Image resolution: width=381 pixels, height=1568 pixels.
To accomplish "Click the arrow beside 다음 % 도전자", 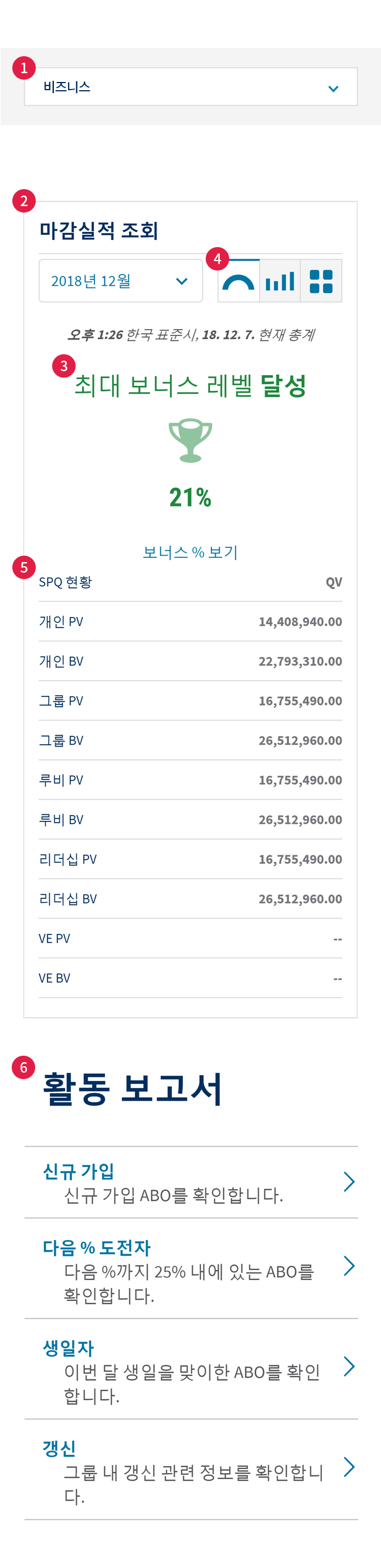I will (349, 1266).
